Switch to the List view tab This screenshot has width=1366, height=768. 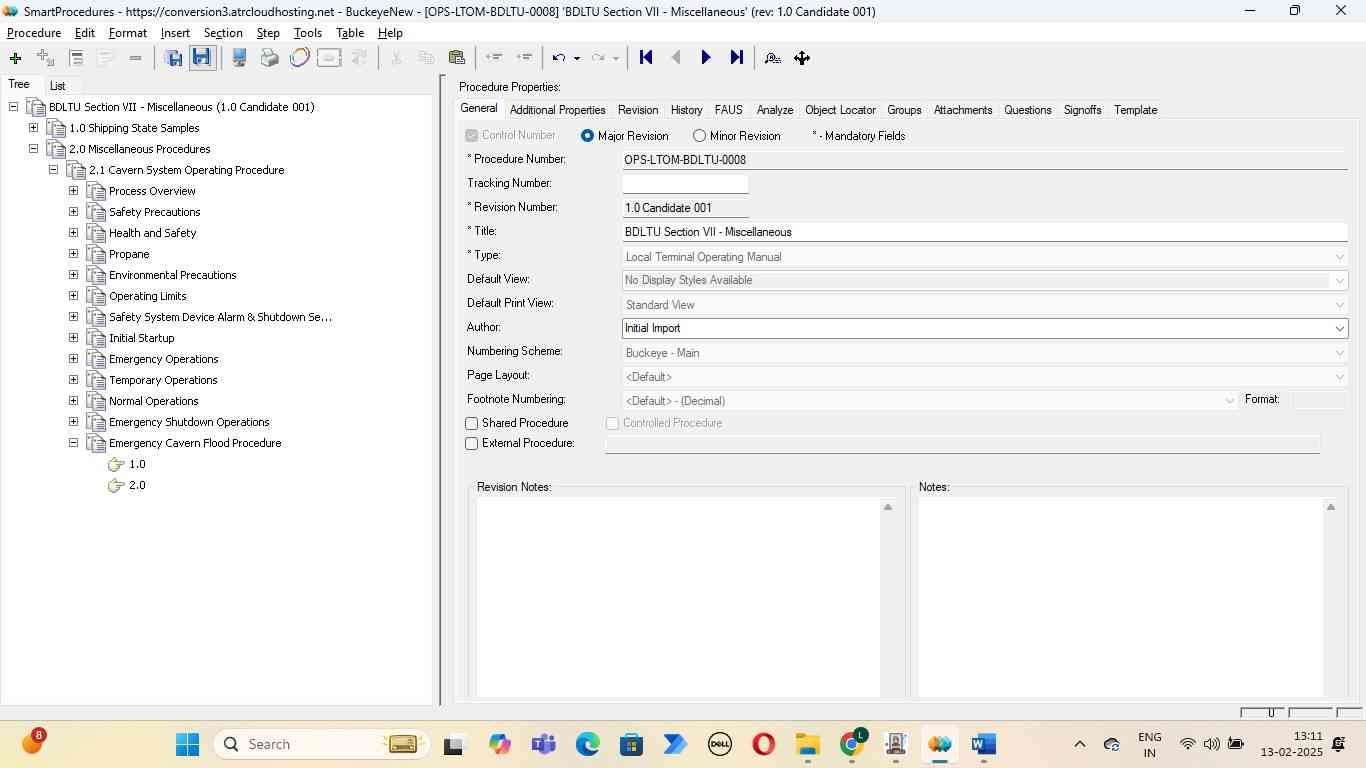click(x=58, y=86)
